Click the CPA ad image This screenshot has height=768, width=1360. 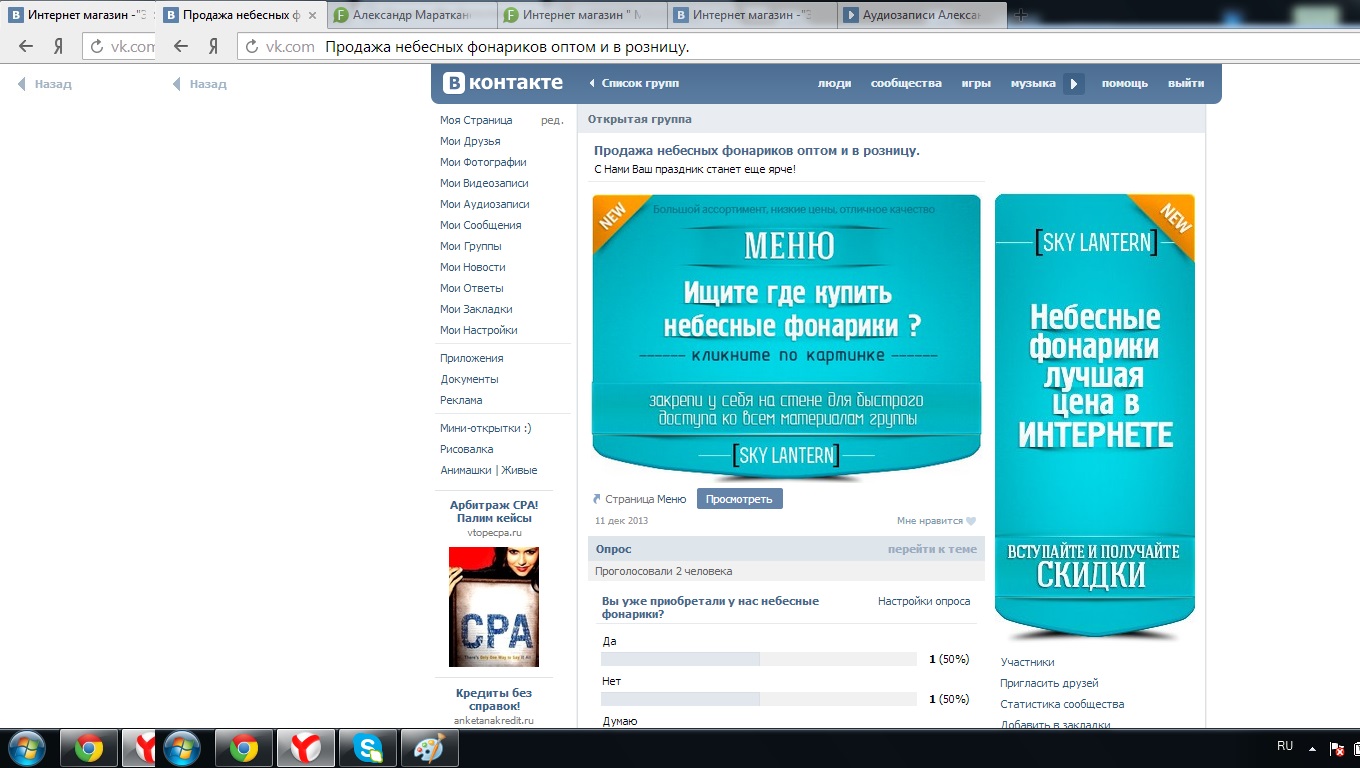click(x=494, y=607)
